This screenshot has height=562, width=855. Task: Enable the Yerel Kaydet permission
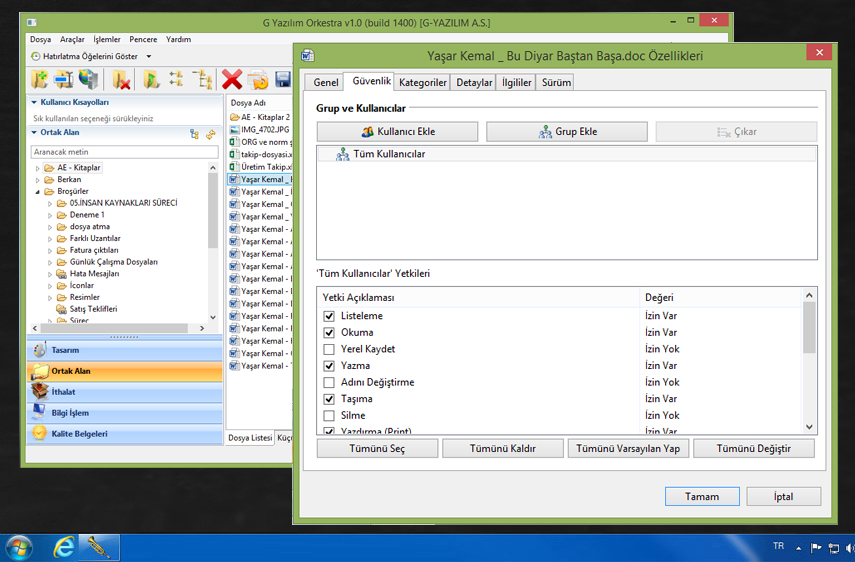[329, 350]
